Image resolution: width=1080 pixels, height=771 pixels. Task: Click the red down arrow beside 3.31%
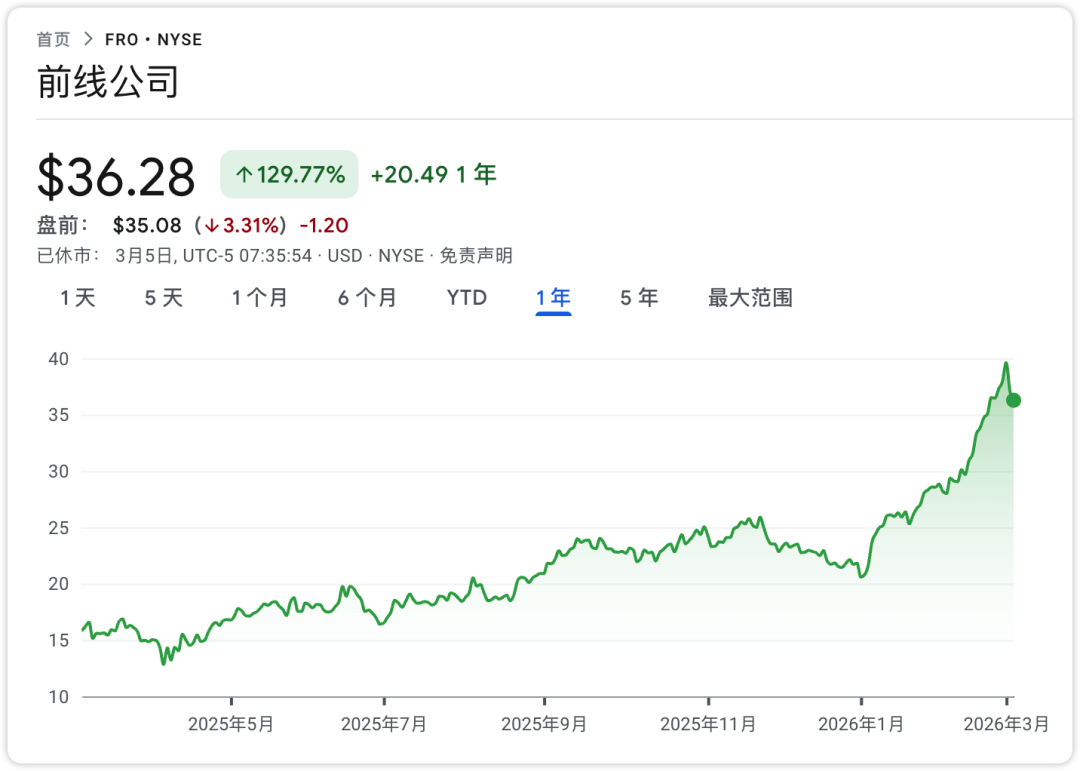click(212, 226)
